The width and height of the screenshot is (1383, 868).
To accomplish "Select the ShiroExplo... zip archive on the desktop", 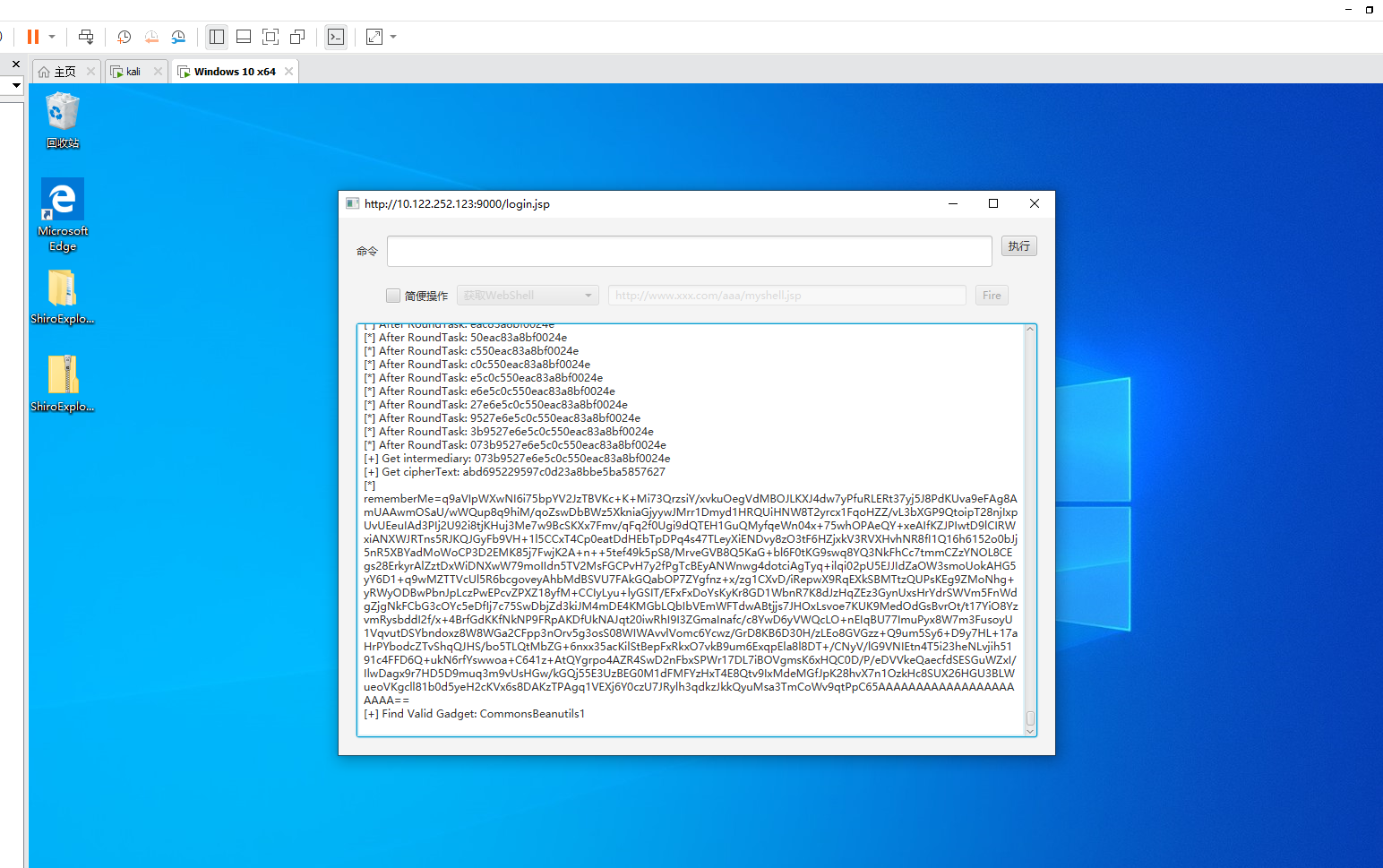I will point(63,384).
